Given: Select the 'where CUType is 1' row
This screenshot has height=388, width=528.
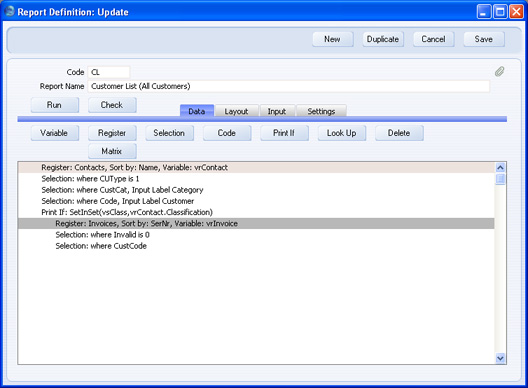Looking at the screenshot, I should (x=256, y=179).
